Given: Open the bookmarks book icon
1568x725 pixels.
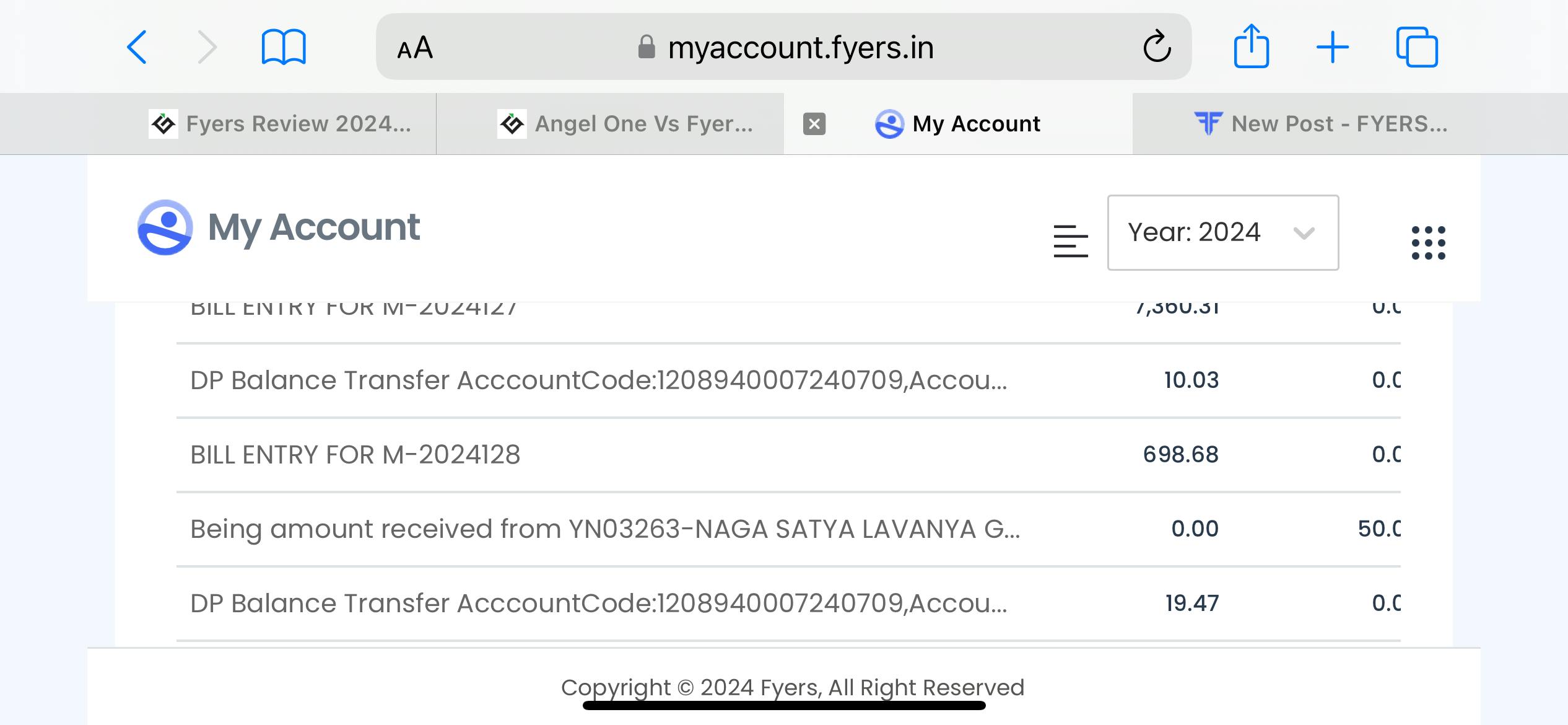Looking at the screenshot, I should (284, 47).
